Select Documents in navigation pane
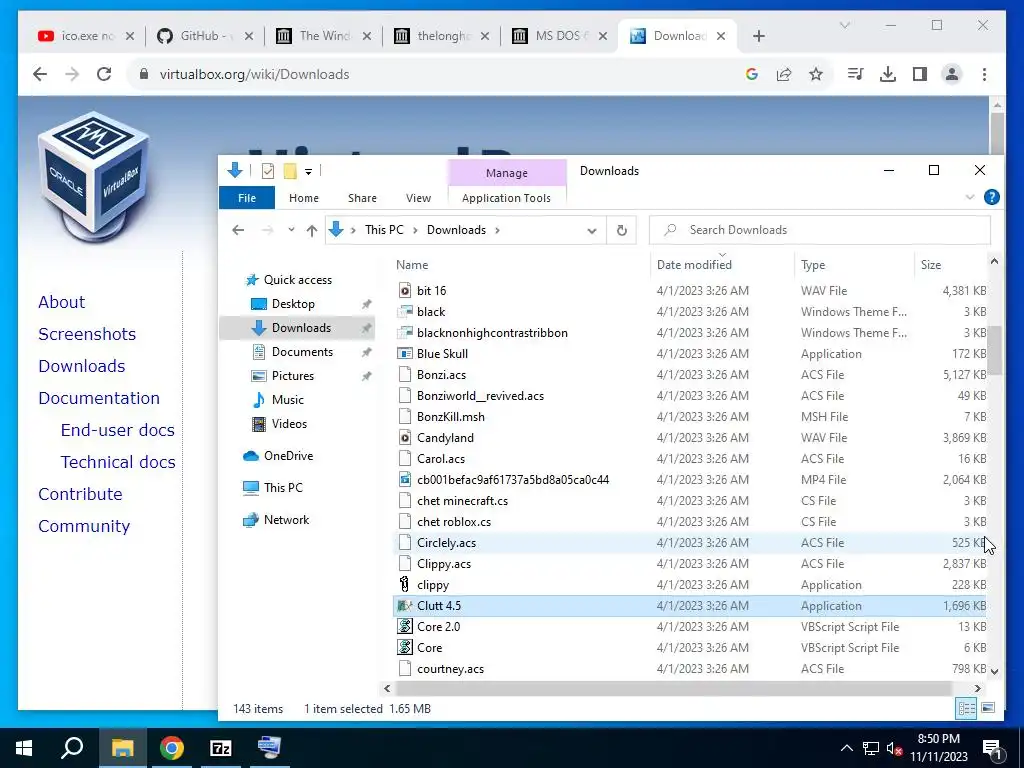This screenshot has width=1024, height=768. pyautogui.click(x=302, y=352)
